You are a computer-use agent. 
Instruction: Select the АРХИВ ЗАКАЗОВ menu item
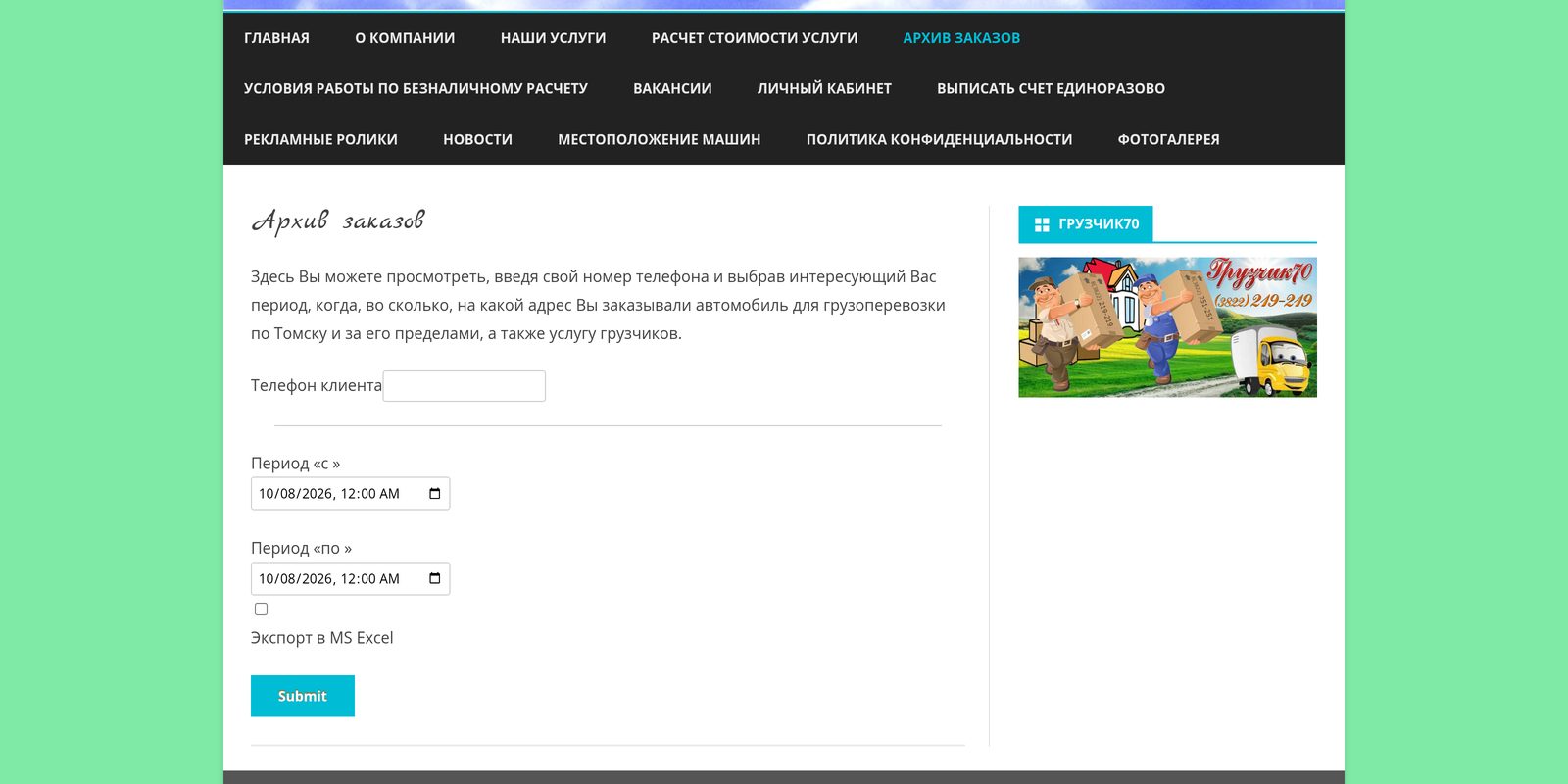[x=961, y=38]
